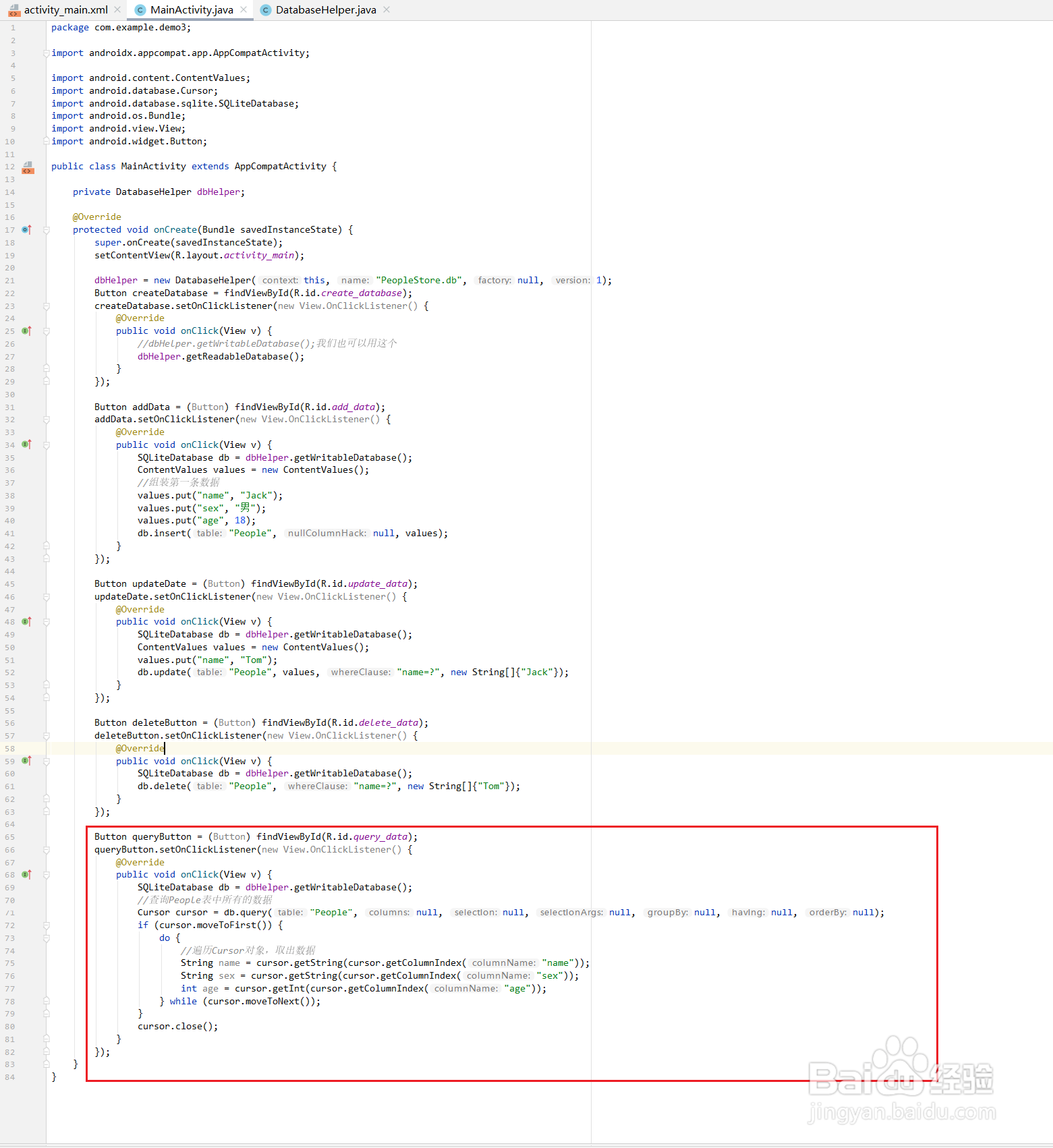Fold deleteButton listener block at line 57
This screenshot has width=1053, height=1148.
click(47, 736)
